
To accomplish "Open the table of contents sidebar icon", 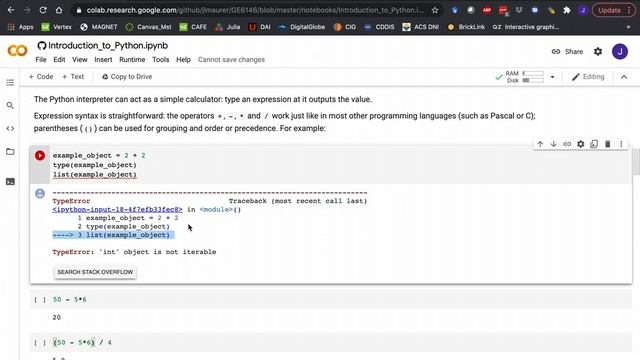I will coord(10,82).
